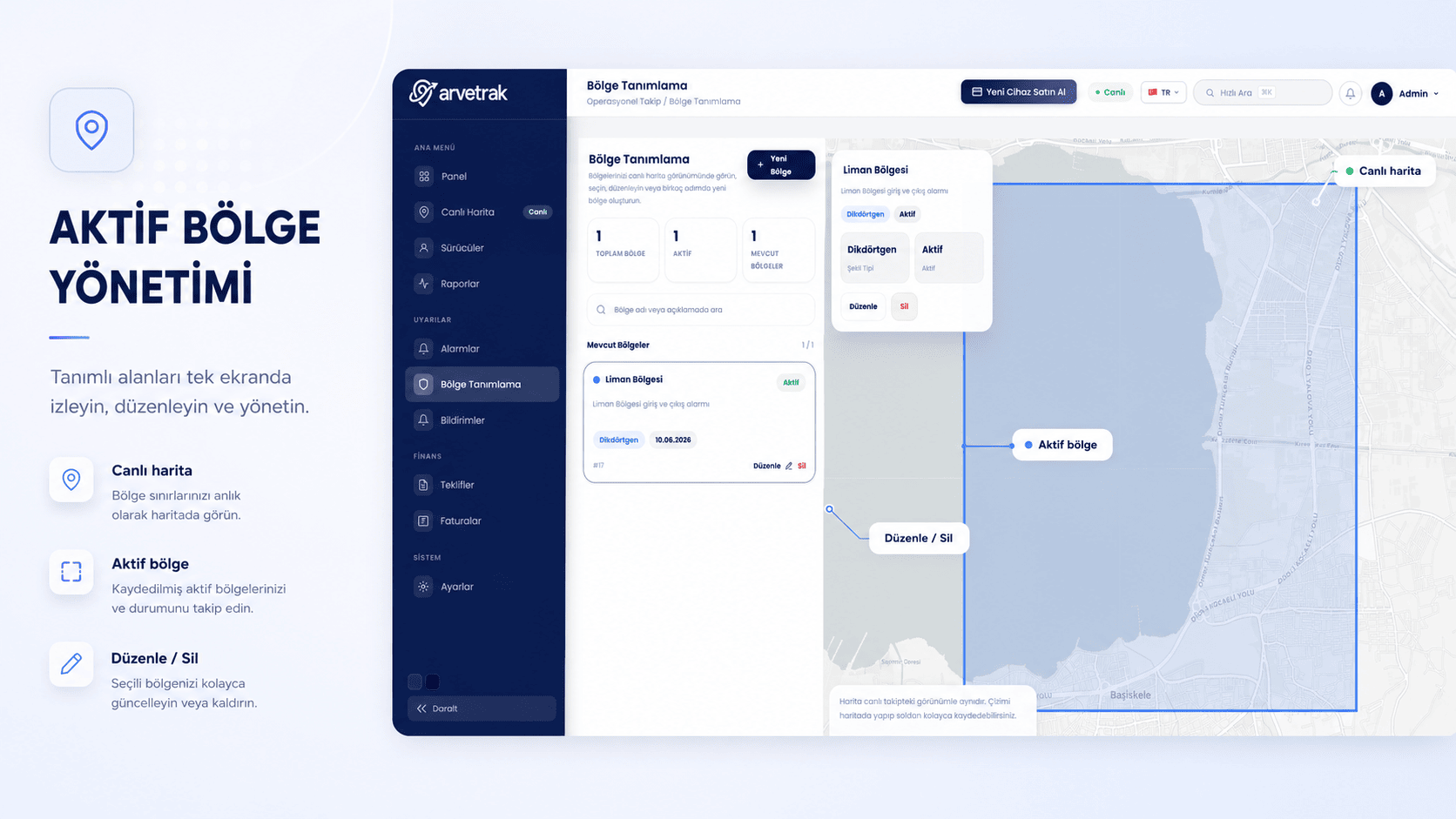Click the Raporlar activity icon

424,284
